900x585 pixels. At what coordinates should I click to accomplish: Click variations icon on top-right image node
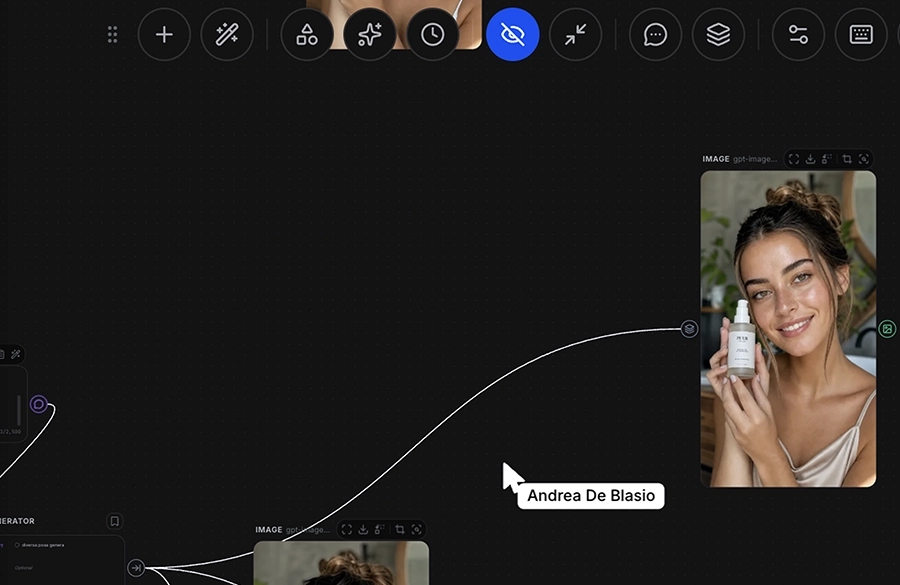827,159
